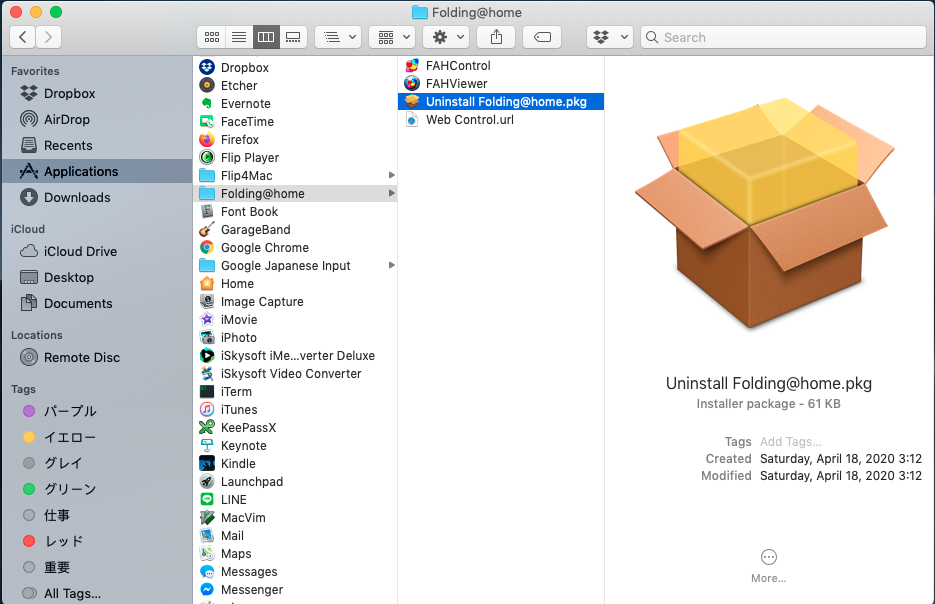
Task: Expand the Google Japanese Input folder arrow
Action: pos(392,265)
